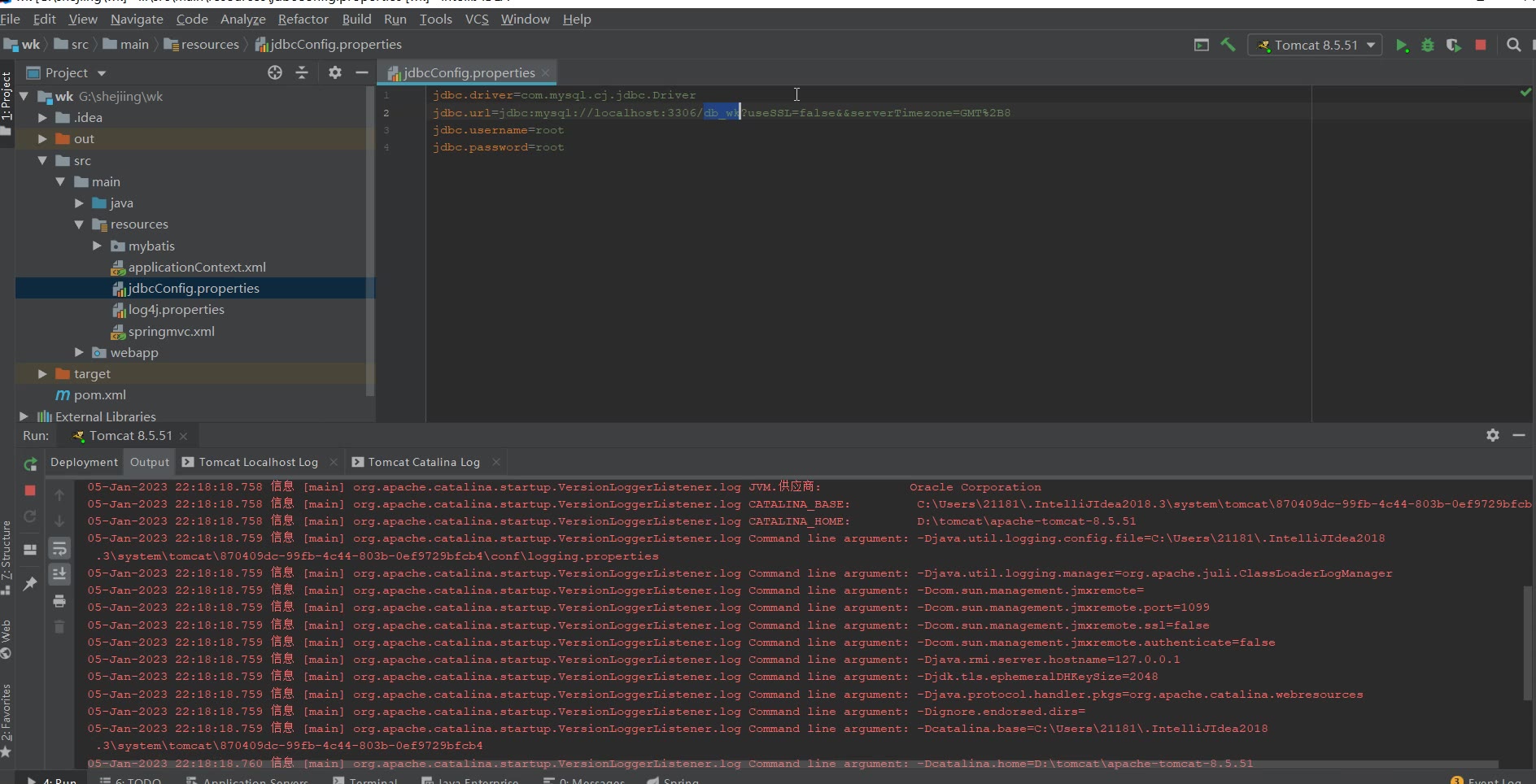Run with Coverage from the top toolbar
Viewport: 1536px width, 784px height.
1453,46
